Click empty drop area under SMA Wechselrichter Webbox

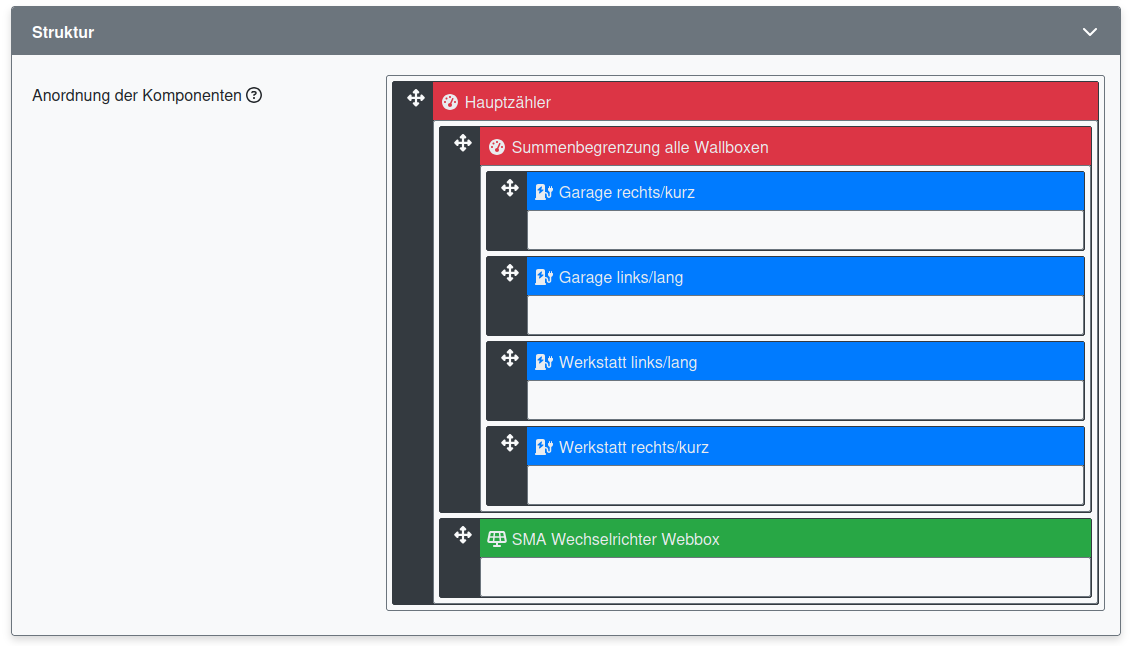pos(785,576)
